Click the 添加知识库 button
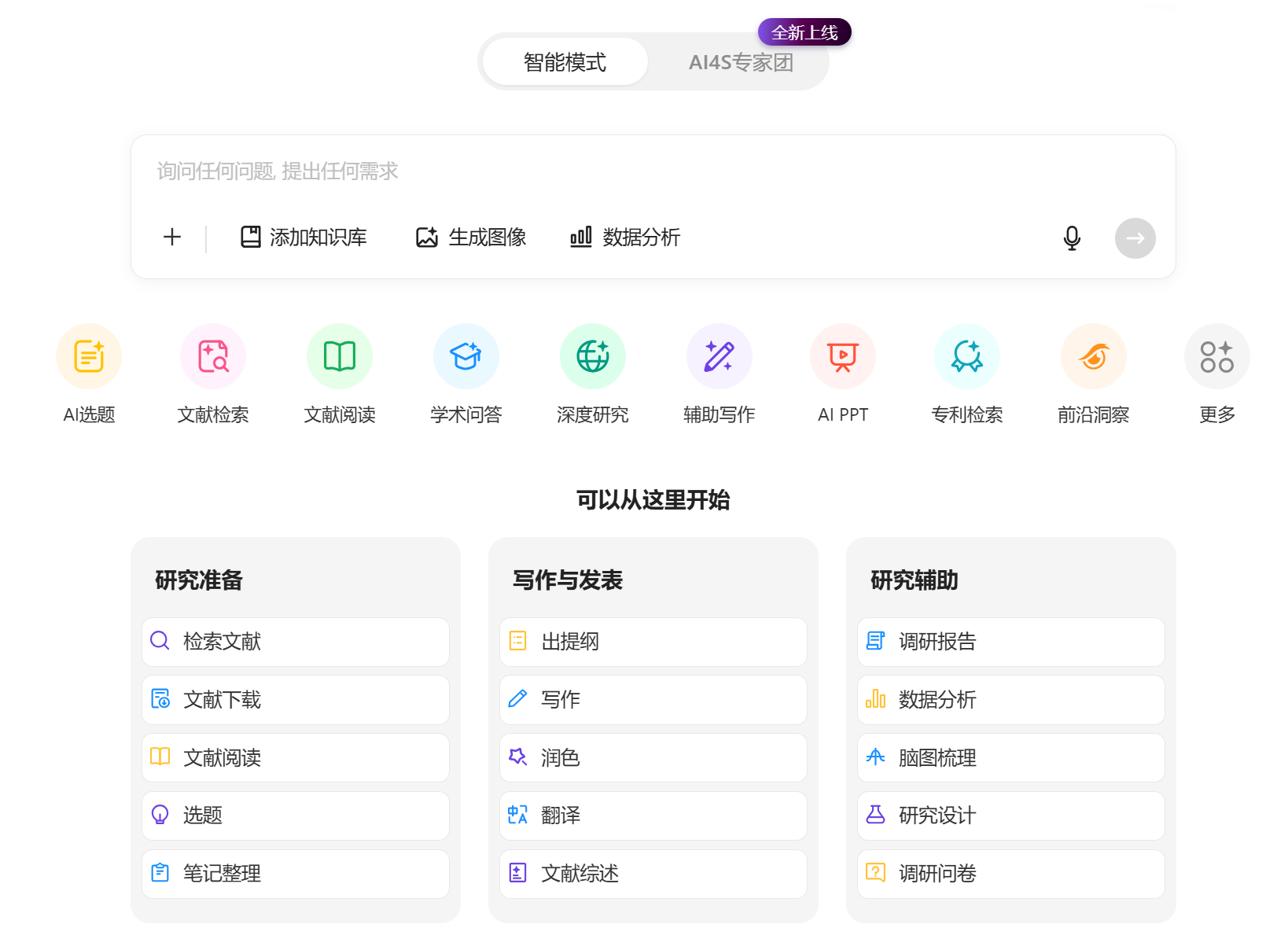The width and height of the screenshot is (1288, 950). tap(304, 237)
